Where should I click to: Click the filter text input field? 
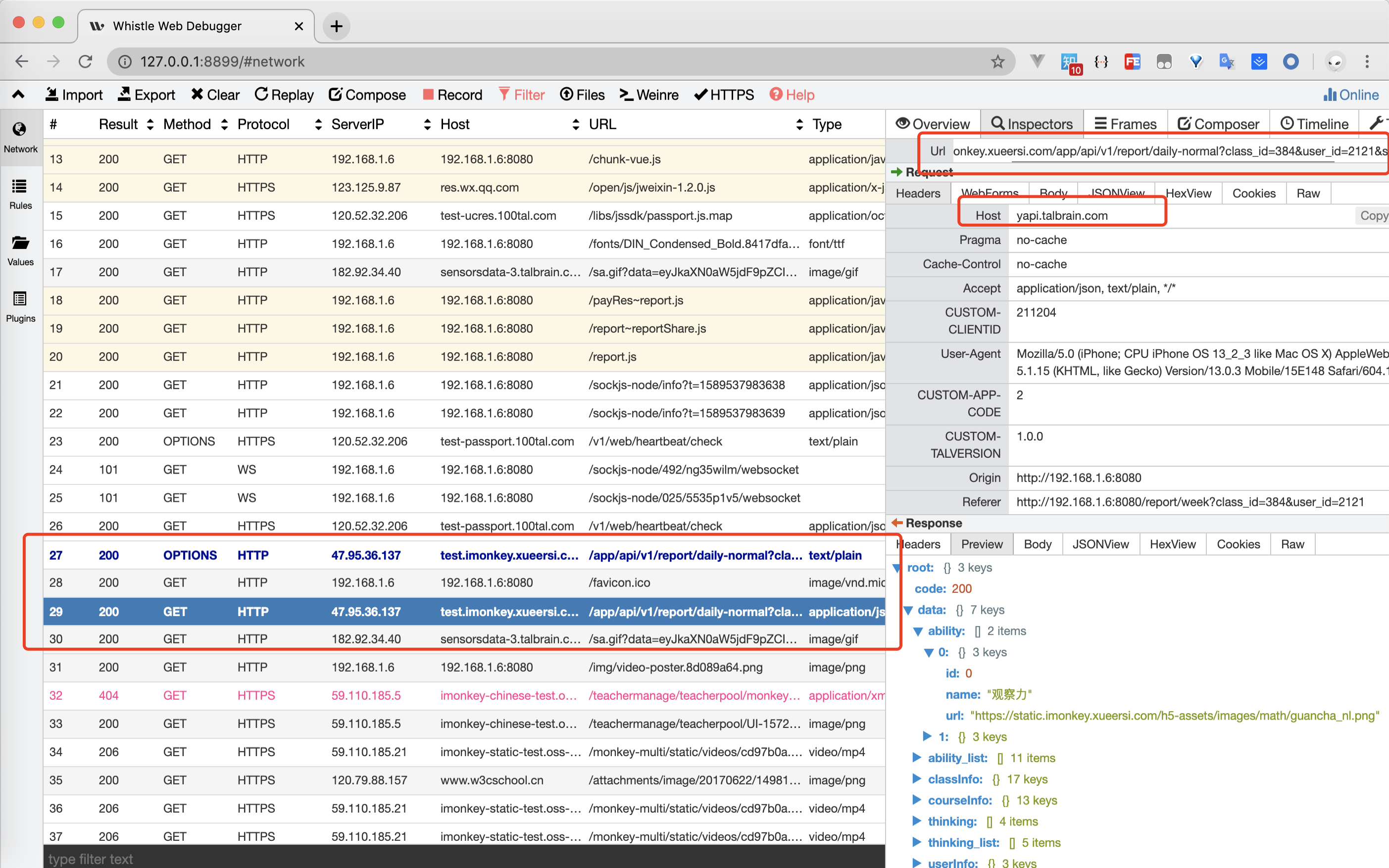(x=464, y=858)
